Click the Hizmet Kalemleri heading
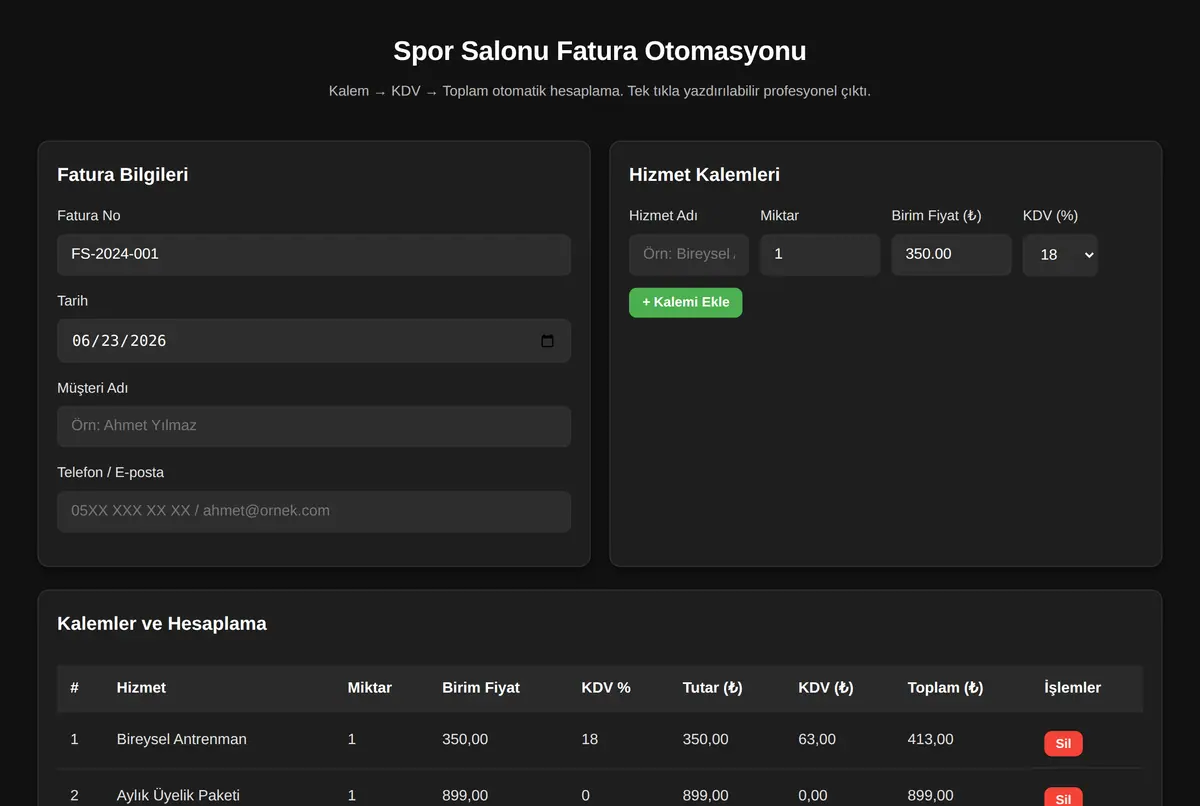This screenshot has height=806, width=1200. 705,175
